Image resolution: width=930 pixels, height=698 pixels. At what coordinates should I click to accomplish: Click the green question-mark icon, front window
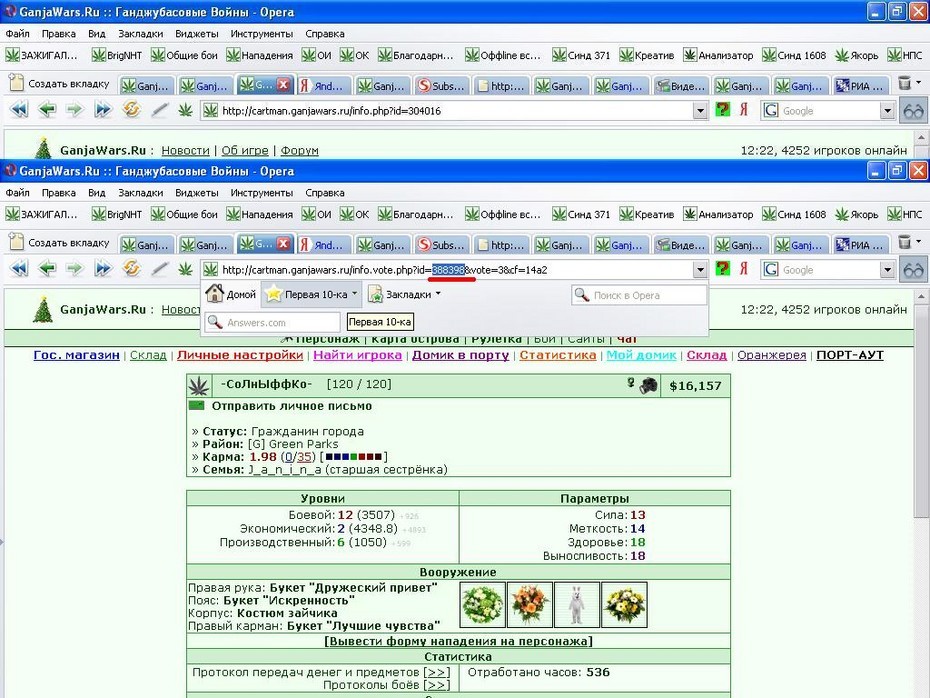click(x=722, y=269)
